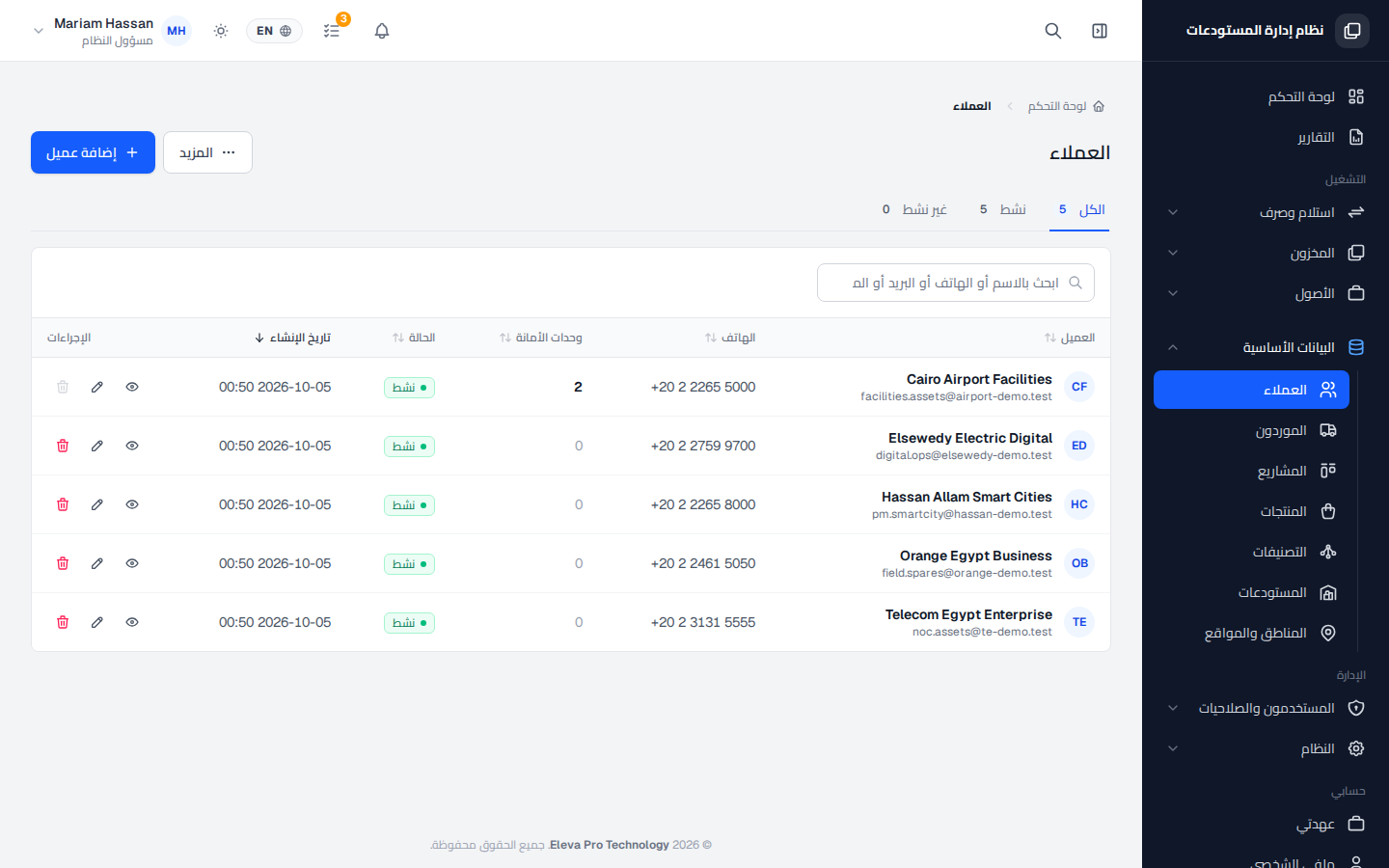Open the Cairo Airport Facilities customer name
The image size is (1389, 868).
click(x=979, y=379)
